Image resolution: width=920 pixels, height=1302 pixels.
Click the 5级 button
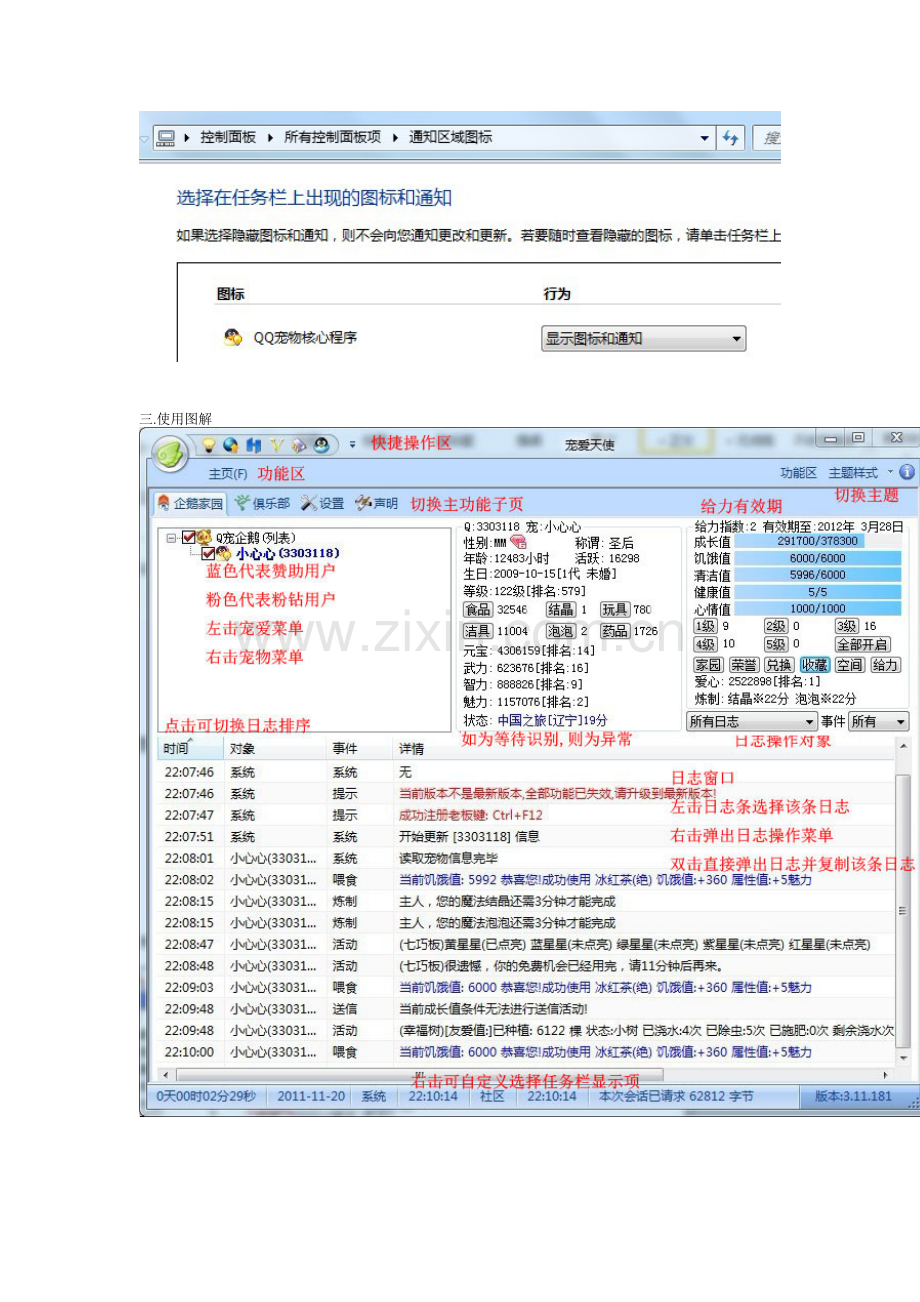776,645
